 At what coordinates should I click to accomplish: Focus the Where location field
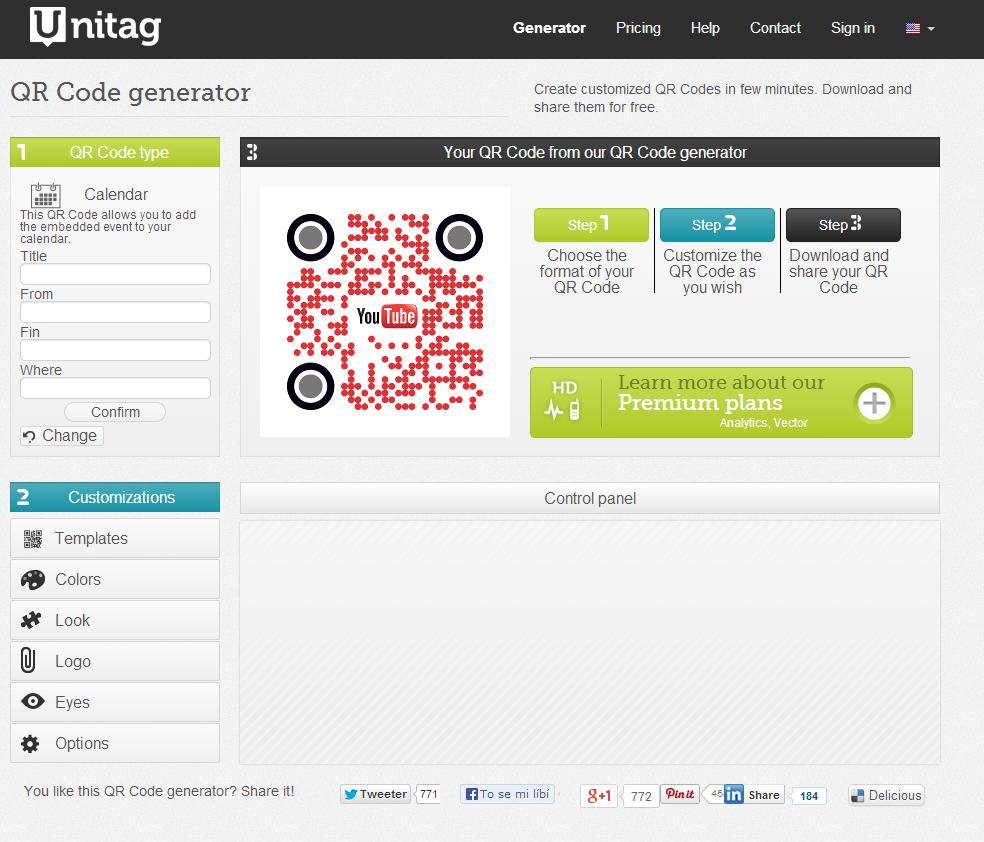point(115,388)
